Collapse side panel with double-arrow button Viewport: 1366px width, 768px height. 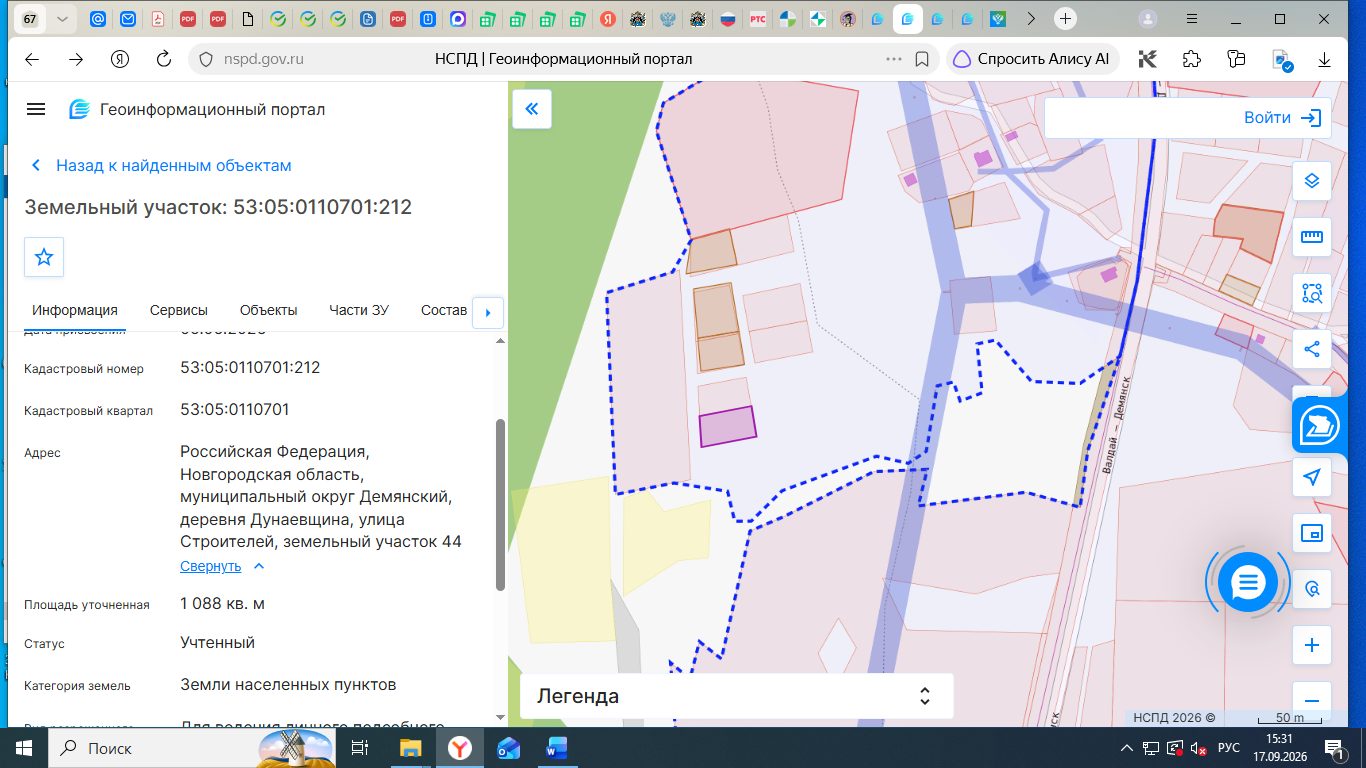pos(532,109)
